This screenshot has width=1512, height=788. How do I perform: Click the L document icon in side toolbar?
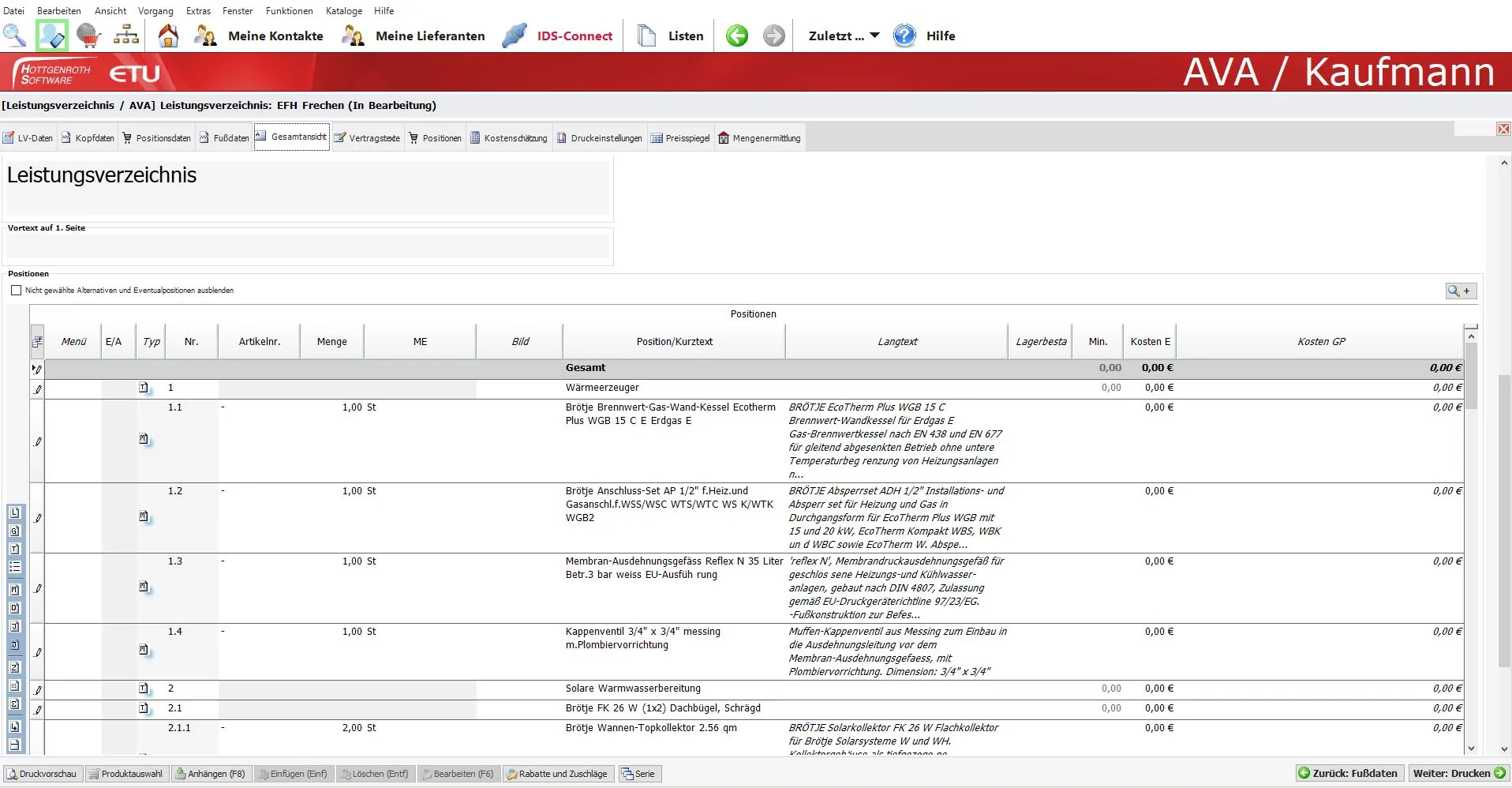14,512
